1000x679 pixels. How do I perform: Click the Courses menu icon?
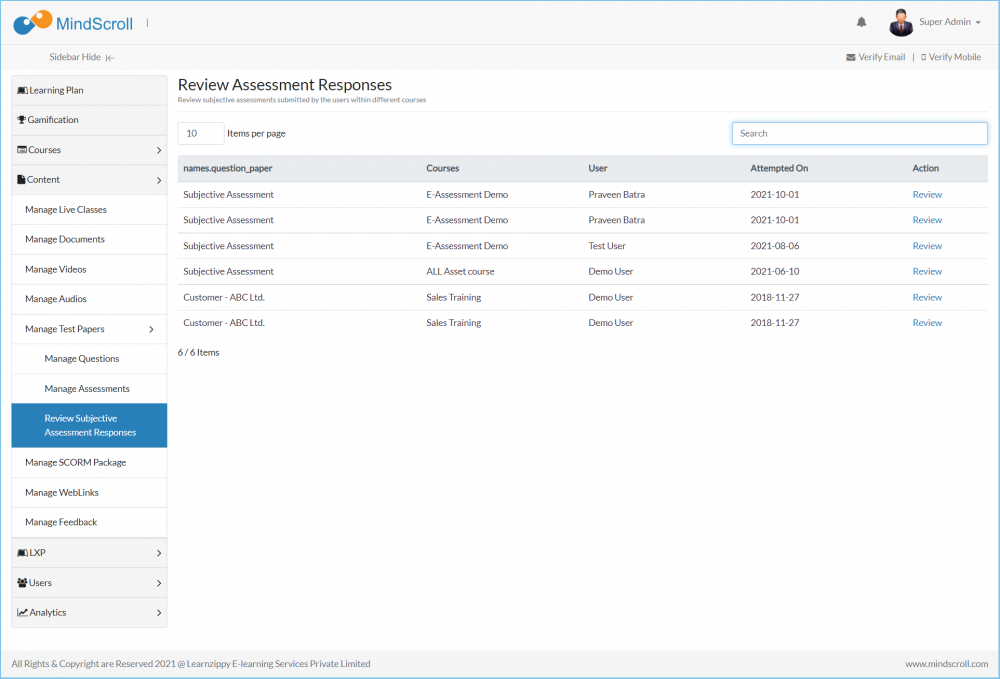pos(22,150)
